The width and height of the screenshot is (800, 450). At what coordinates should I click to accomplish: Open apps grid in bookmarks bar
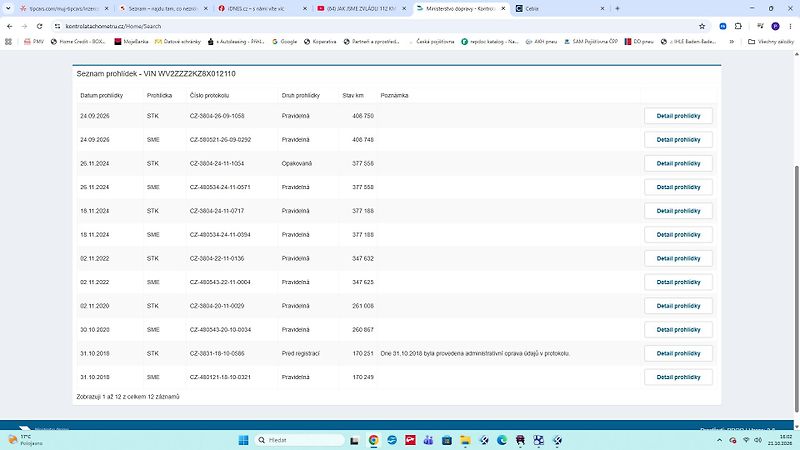(x=8, y=41)
